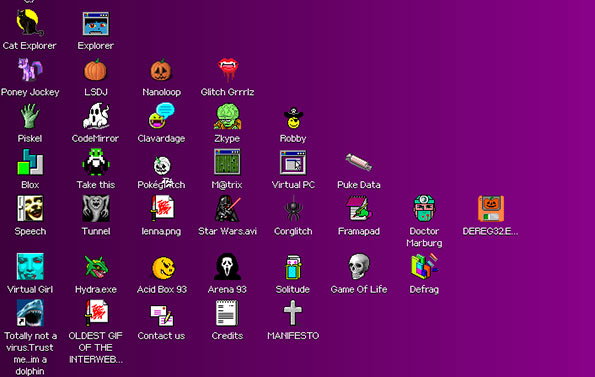Click the Puke Data candy icon
This screenshot has width=595, height=377.
pos(359,162)
